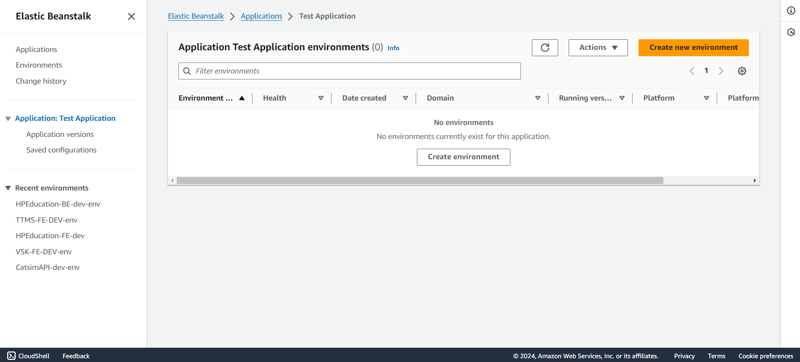The width and height of the screenshot is (800, 362).
Task: Click Create environment button in empty table
Action: point(463,157)
